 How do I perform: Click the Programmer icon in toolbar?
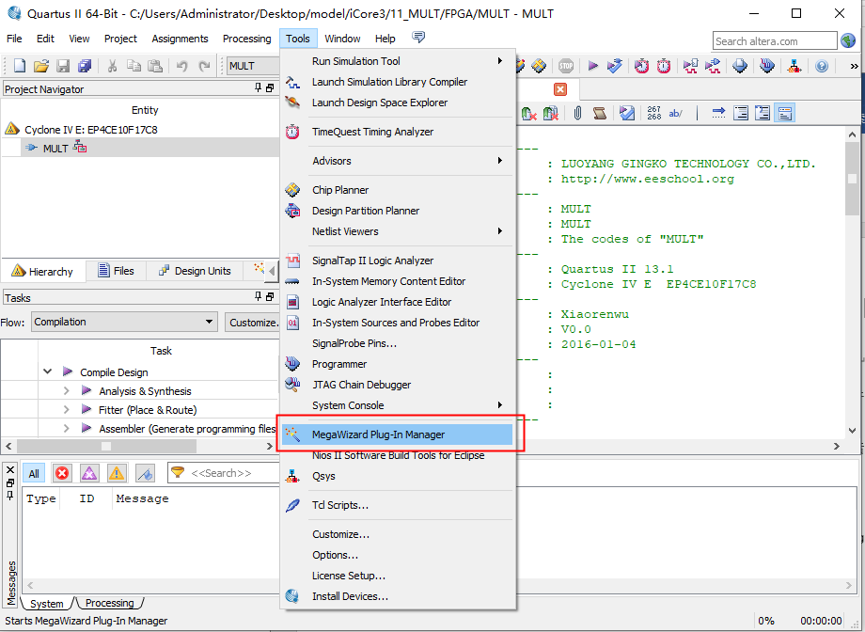[x=767, y=66]
